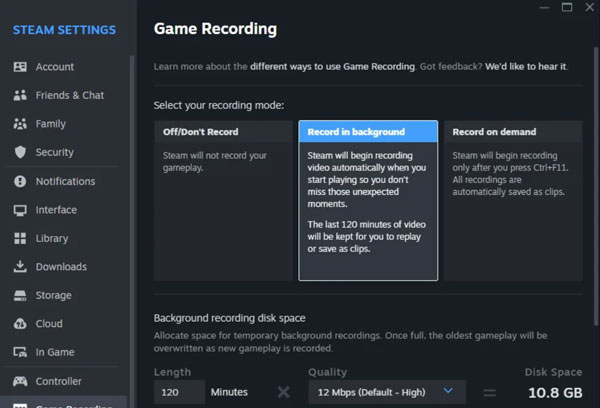Click the In Game overlay icon
Image resolution: width=600 pixels, height=408 pixels.
coord(20,352)
